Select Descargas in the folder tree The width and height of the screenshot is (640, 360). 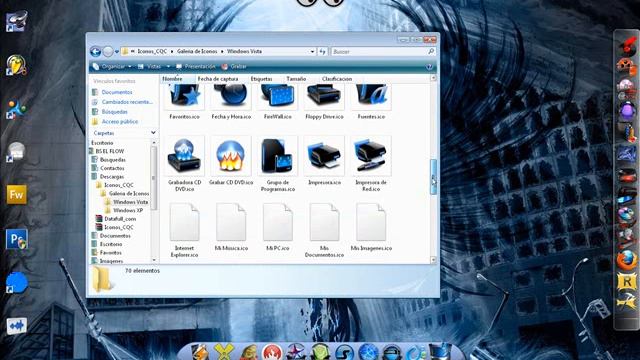[x=111, y=177]
